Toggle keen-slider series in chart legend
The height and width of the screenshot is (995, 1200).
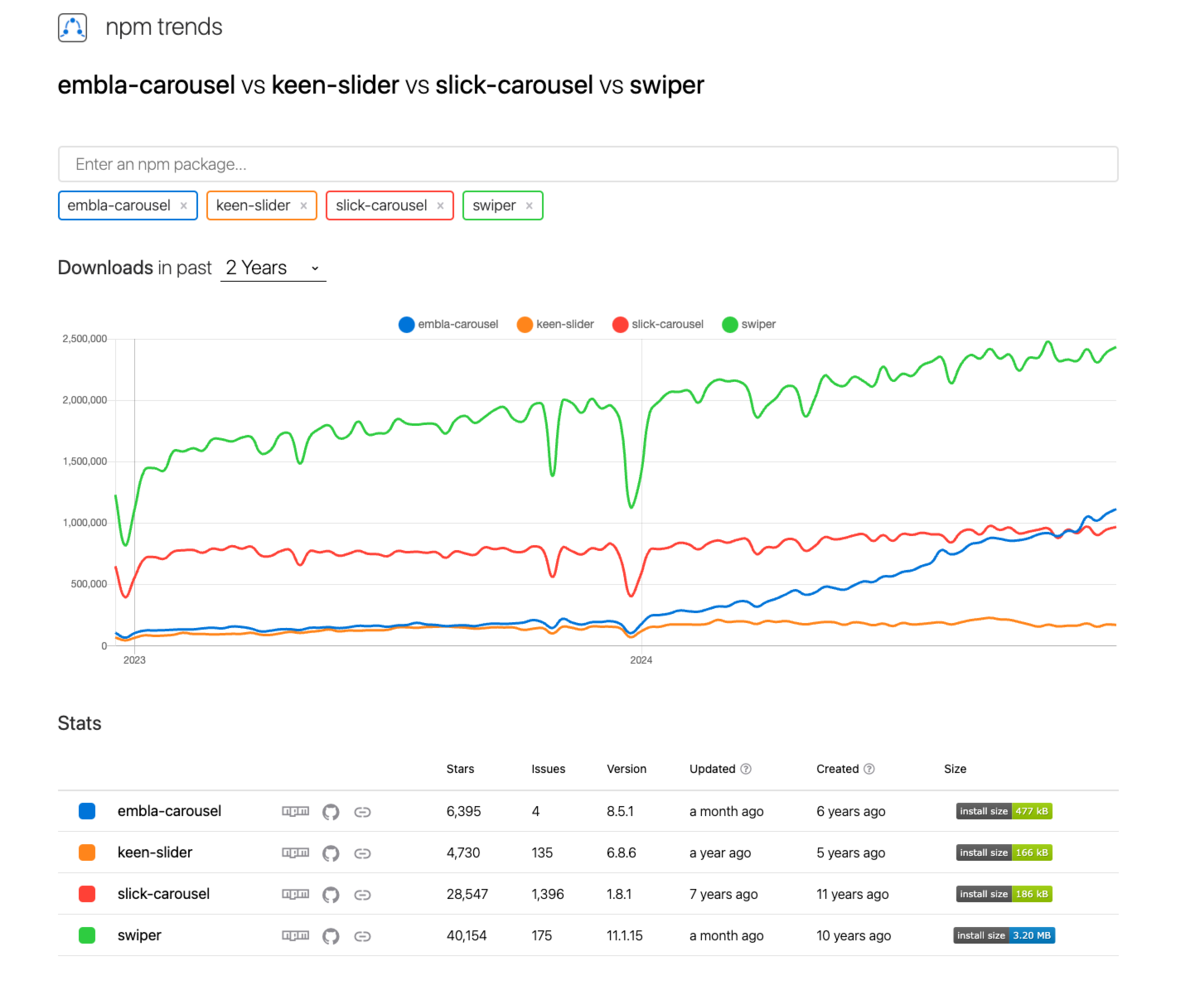[555, 324]
